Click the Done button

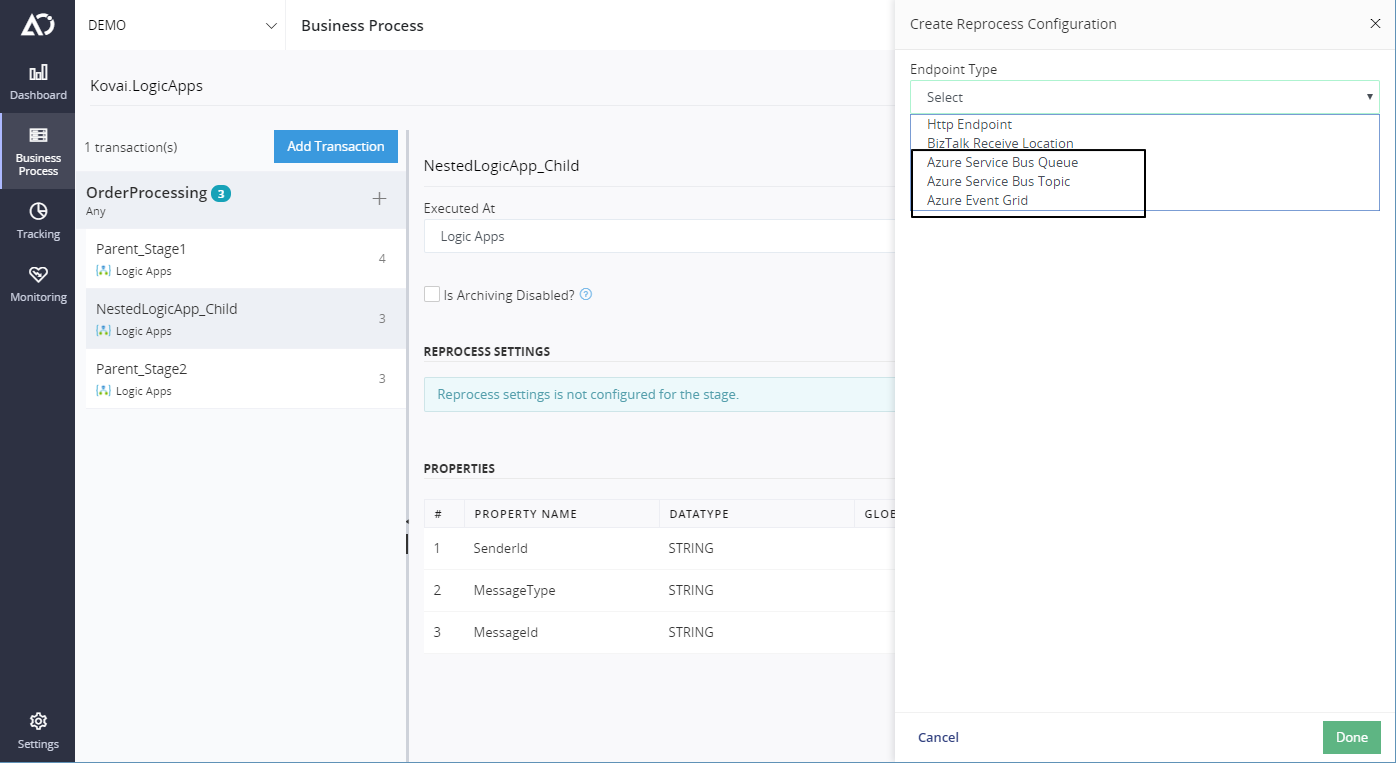1351,737
